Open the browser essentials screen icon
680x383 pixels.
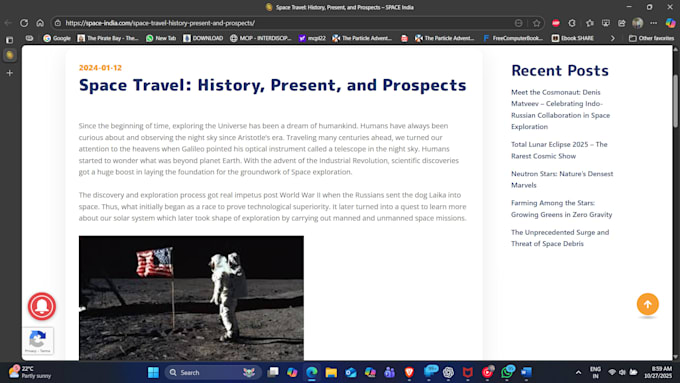[x=606, y=23]
